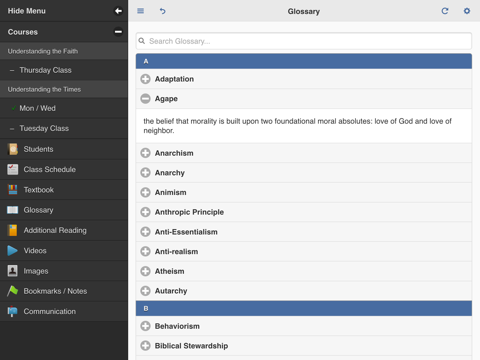
Task: Click the B section header bar
Action: [304, 308]
